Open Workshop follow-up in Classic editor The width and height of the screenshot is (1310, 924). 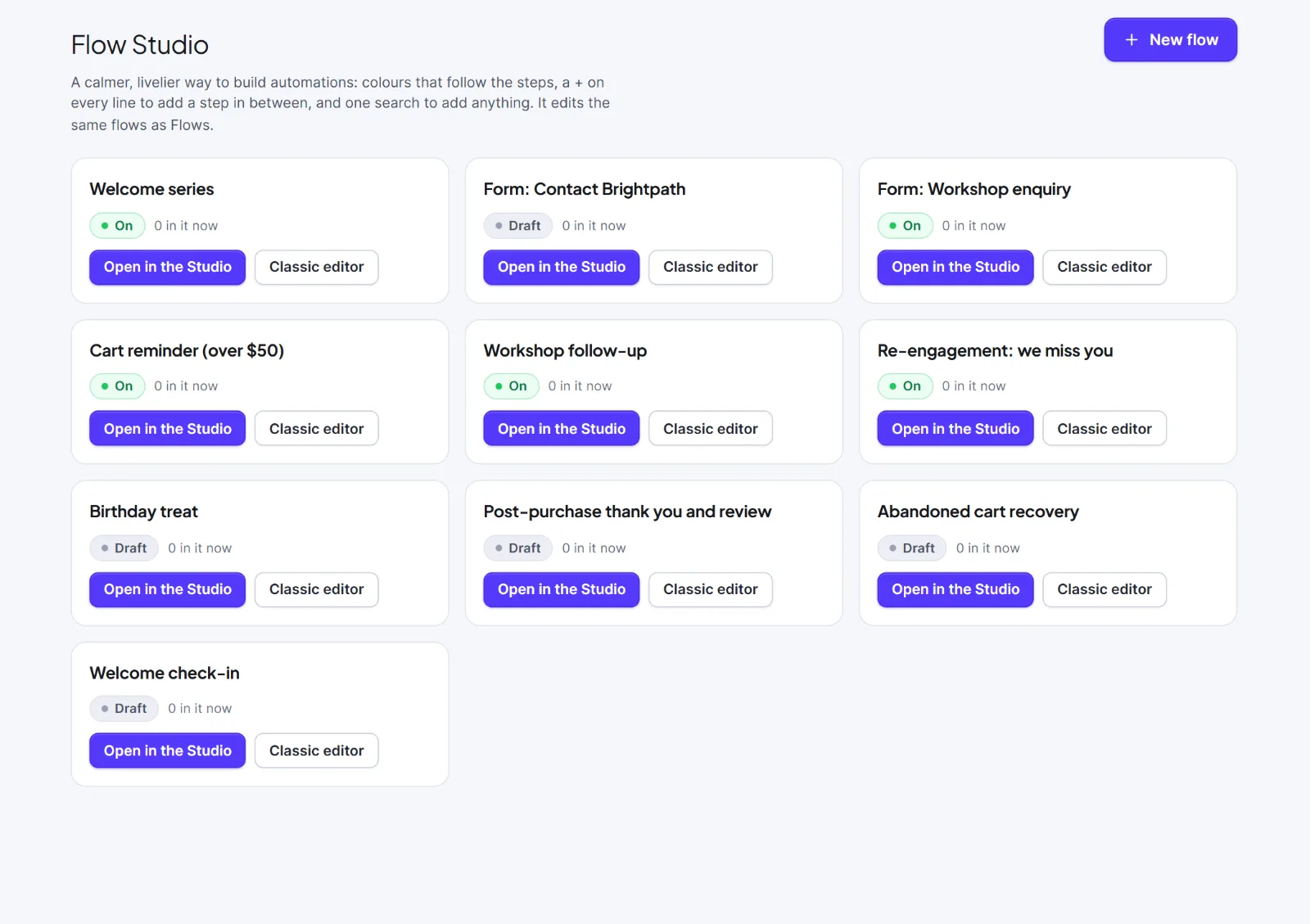click(x=710, y=428)
